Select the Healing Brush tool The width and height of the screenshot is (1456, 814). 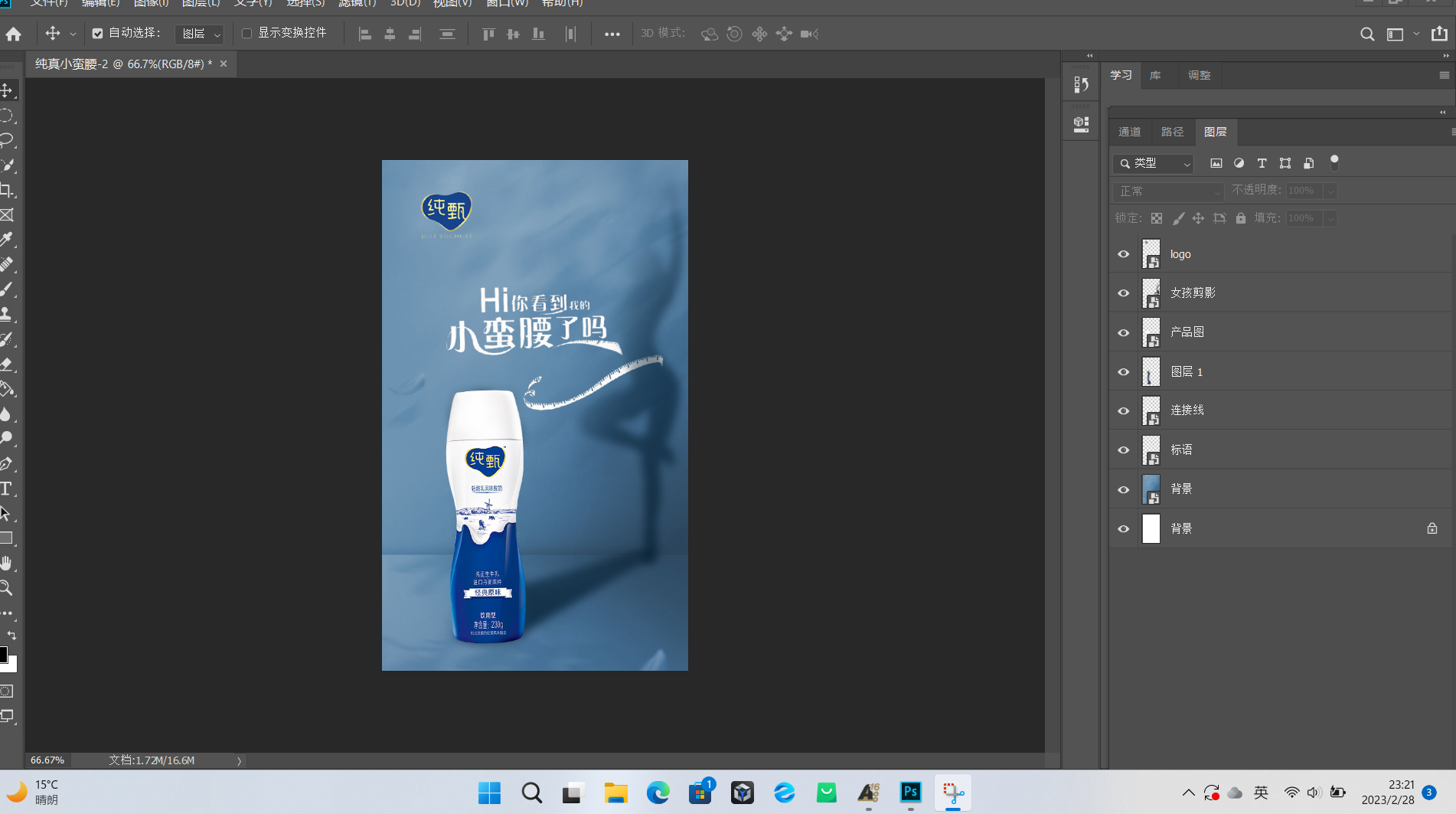point(6,265)
